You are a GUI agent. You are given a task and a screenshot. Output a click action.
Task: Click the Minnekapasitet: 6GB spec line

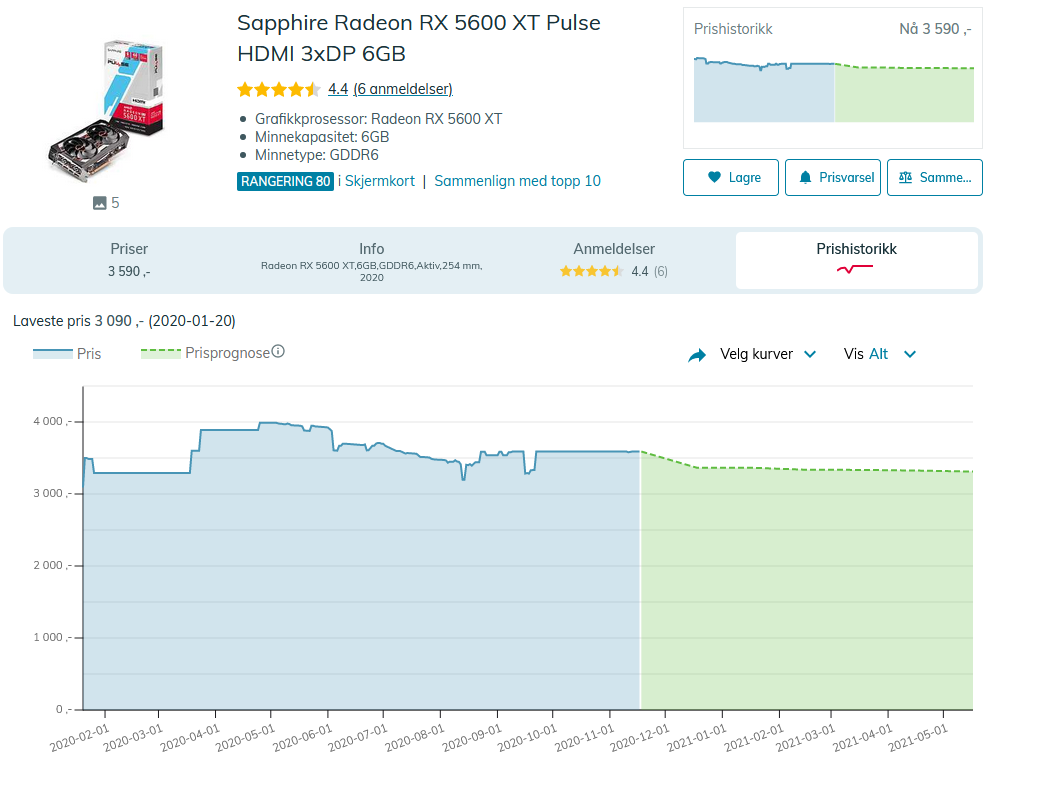click(x=322, y=137)
